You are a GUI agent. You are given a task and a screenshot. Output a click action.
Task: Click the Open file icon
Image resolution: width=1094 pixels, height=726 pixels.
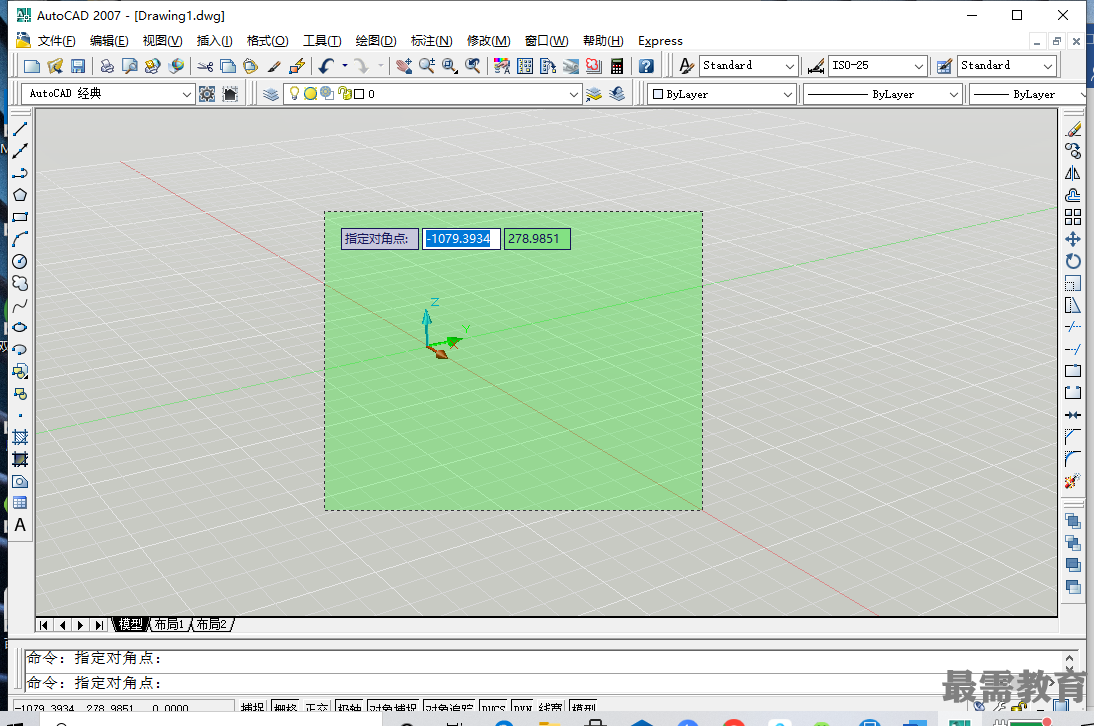55,66
